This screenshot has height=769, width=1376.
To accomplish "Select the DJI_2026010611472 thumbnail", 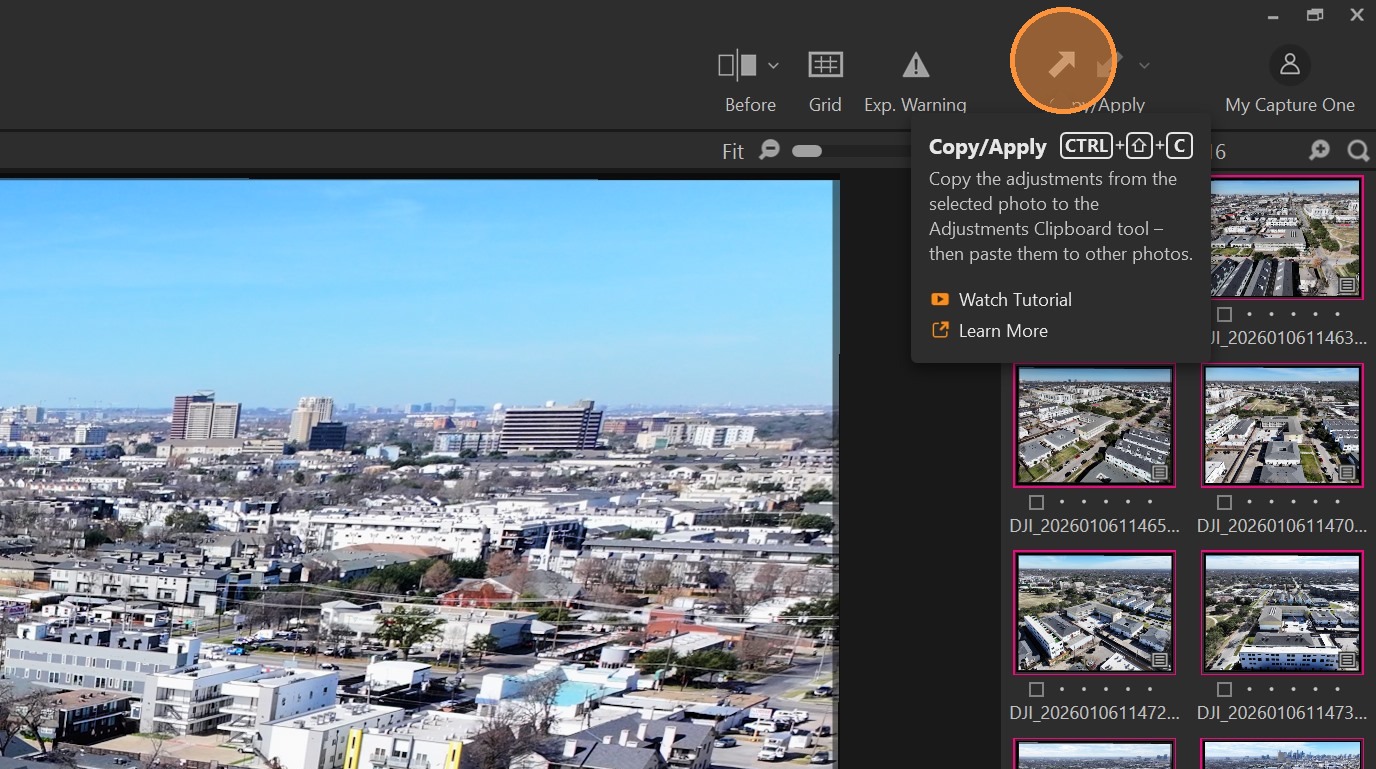I will click(x=1095, y=612).
